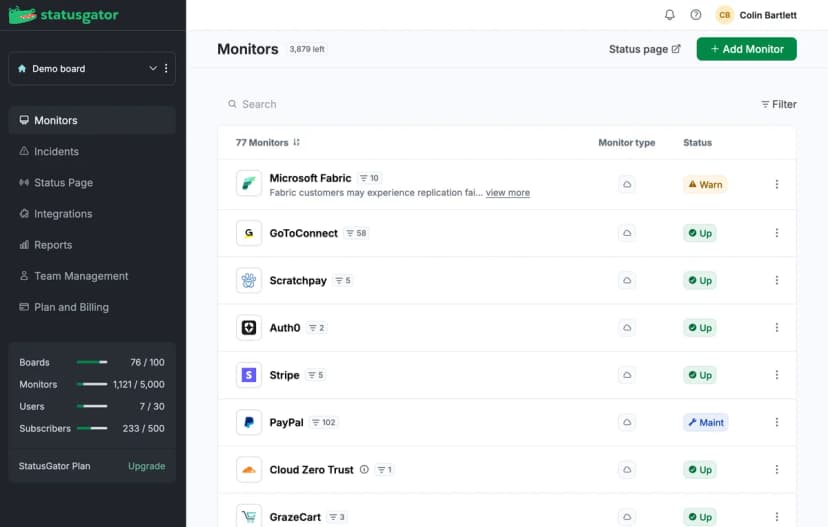Open Status Page in sidebar
The image size is (828, 527).
click(x=92, y=183)
